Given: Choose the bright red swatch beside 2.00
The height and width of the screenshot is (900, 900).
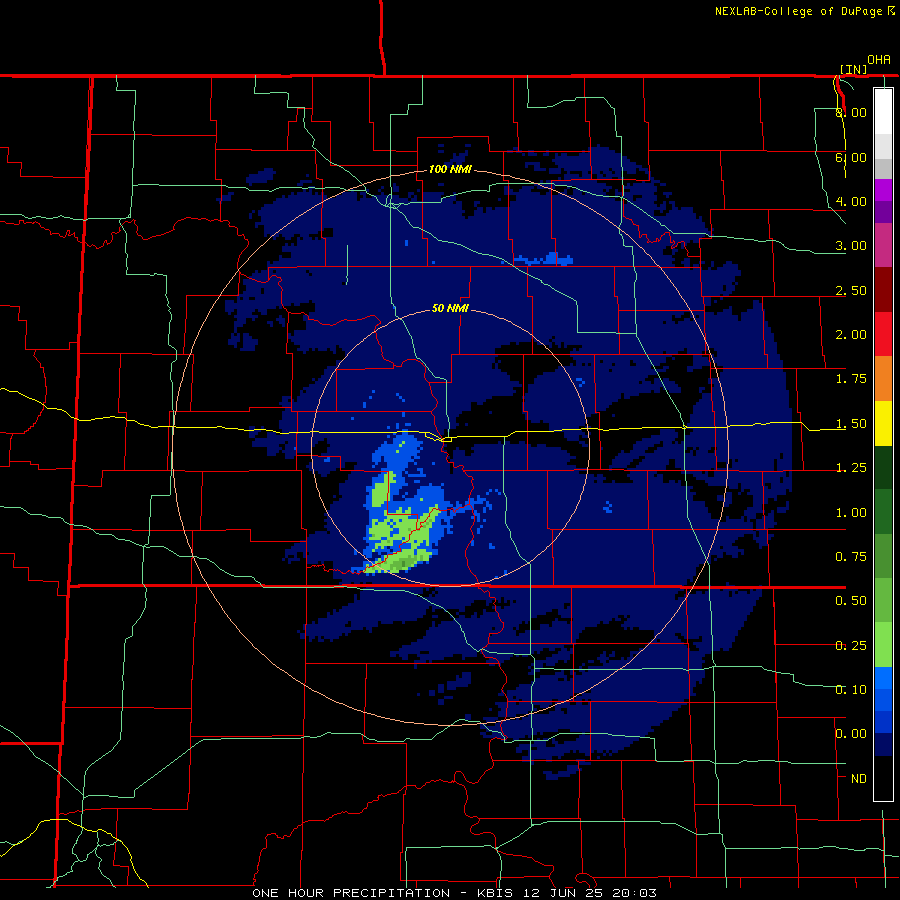Looking at the screenshot, I should click(883, 334).
